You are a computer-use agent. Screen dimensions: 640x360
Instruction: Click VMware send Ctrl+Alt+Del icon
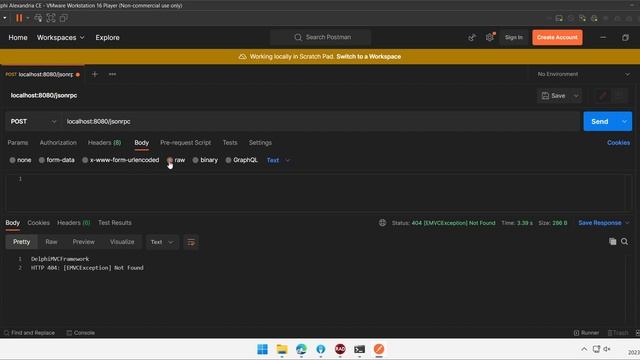(38, 18)
